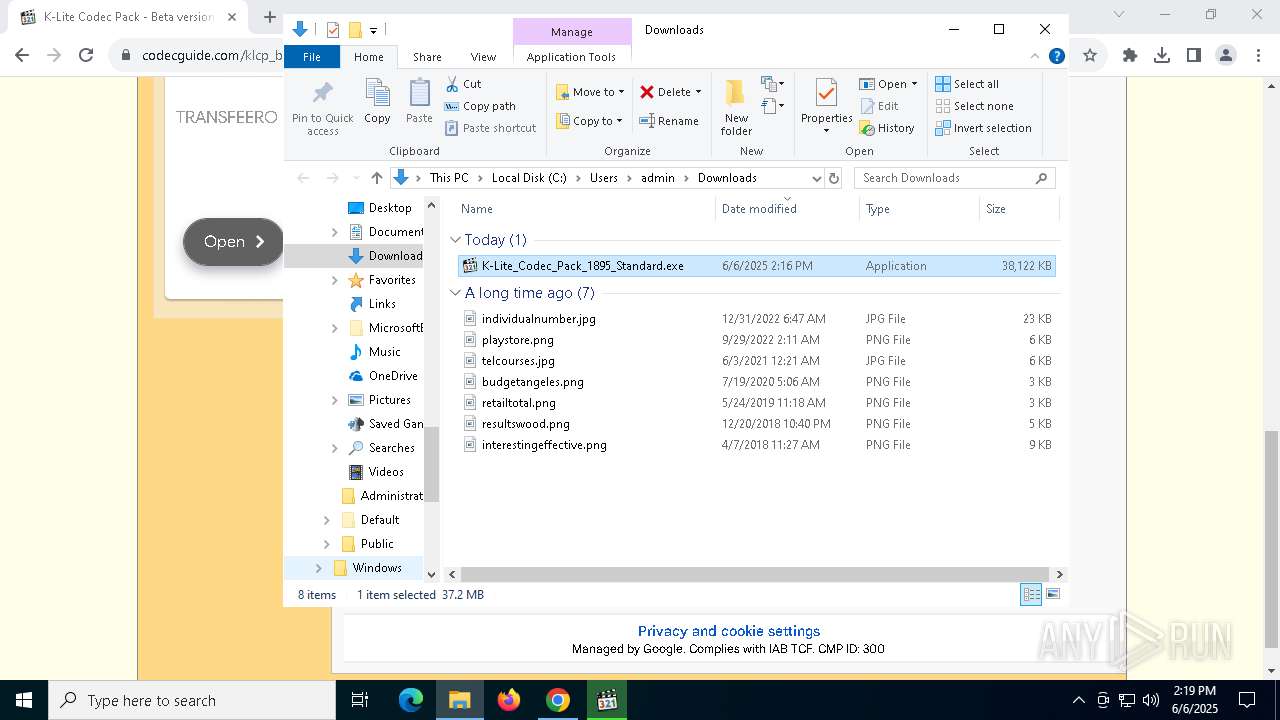Sort by the Date modified column header

787,209
